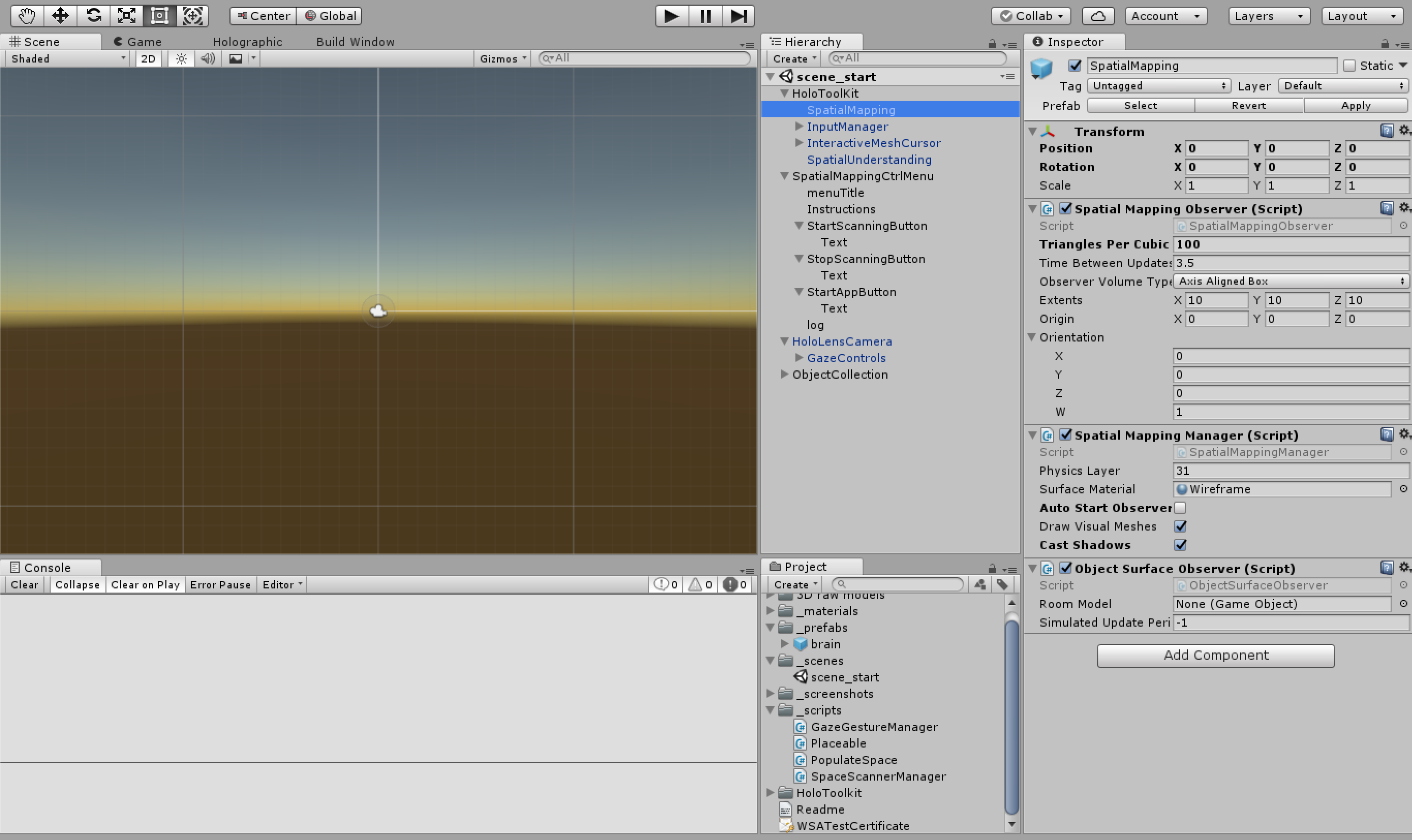
Task: Open the Build Window tab
Action: pos(355,42)
